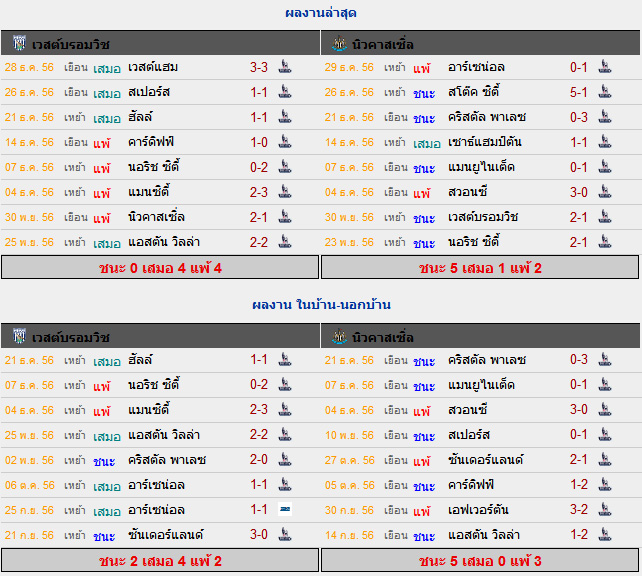The width and height of the screenshot is (642, 576).
Task: Click the date '29 ธ.ค. 56'
Action: (x=349, y=67)
